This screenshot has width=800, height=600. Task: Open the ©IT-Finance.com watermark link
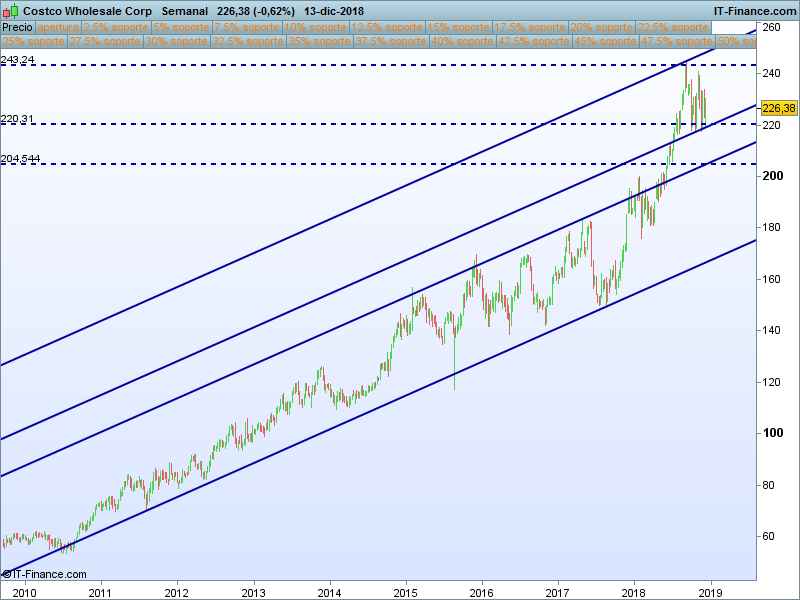click(44, 574)
